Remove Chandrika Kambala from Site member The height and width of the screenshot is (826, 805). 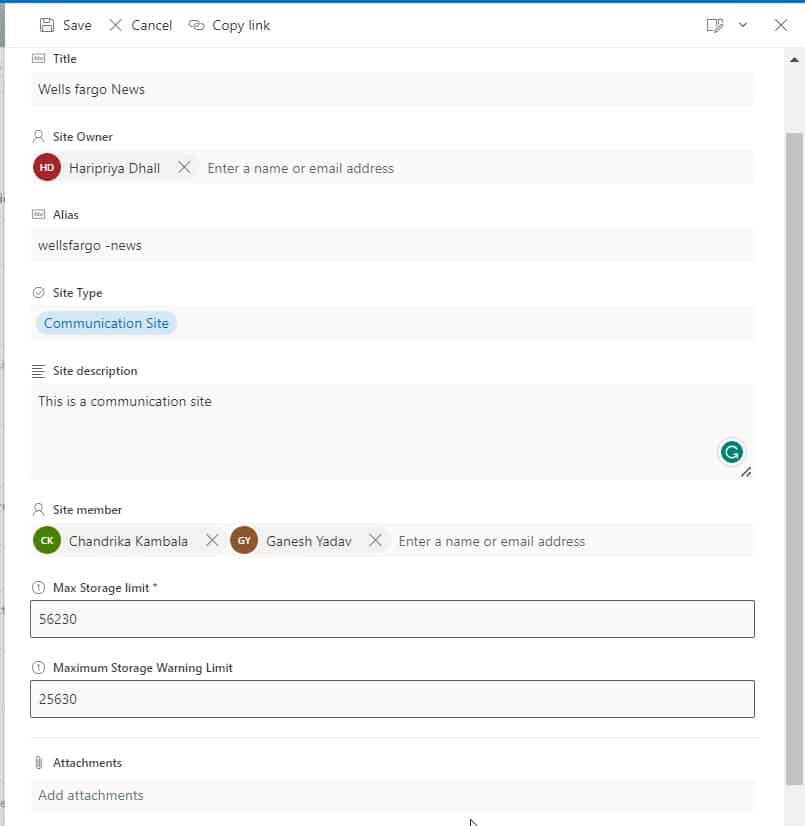pos(212,540)
